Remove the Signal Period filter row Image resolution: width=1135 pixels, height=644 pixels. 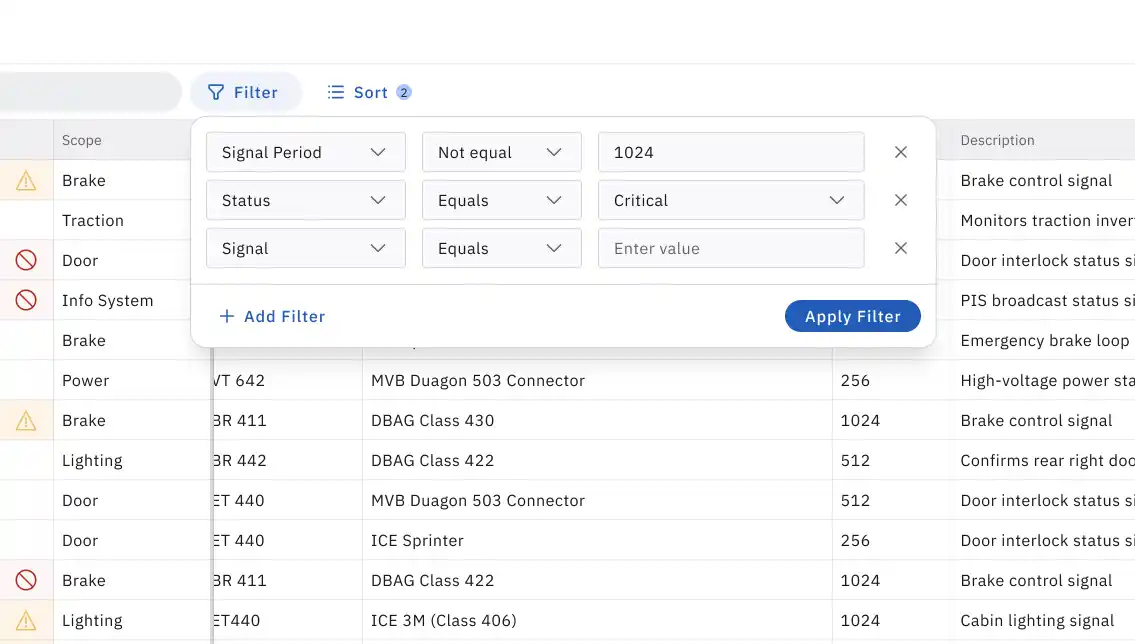click(900, 152)
